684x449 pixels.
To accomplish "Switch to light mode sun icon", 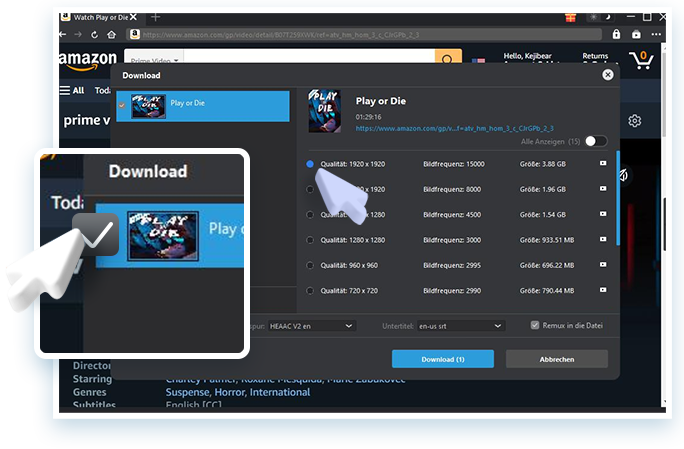I will [x=593, y=17].
